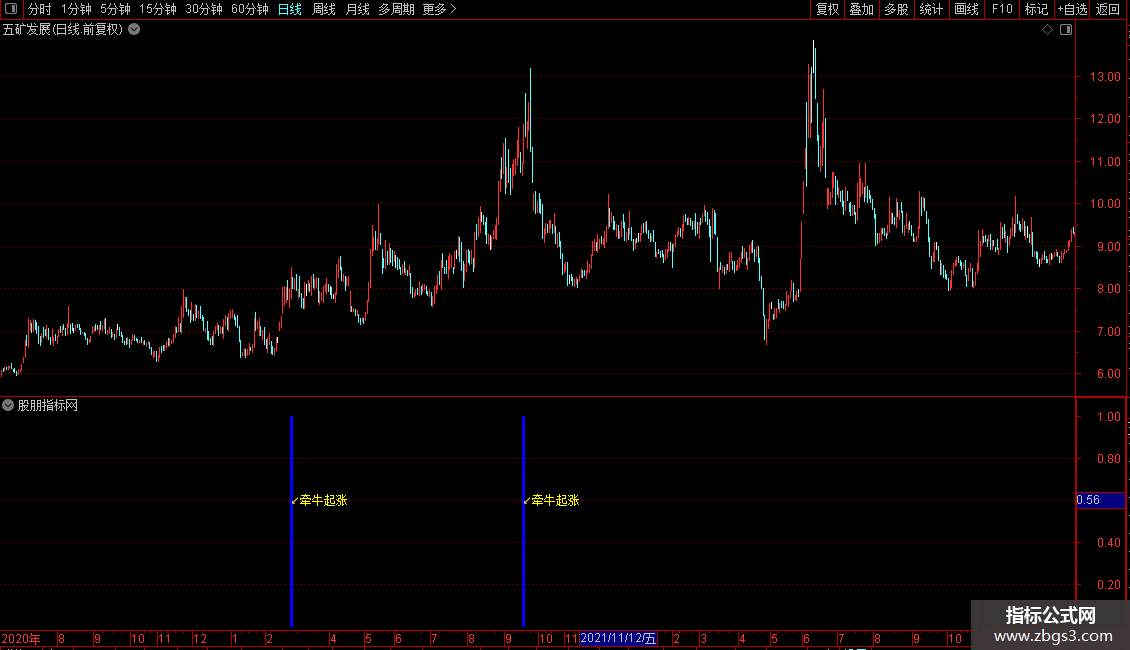Select the 60分钟 period tab

coord(250,9)
